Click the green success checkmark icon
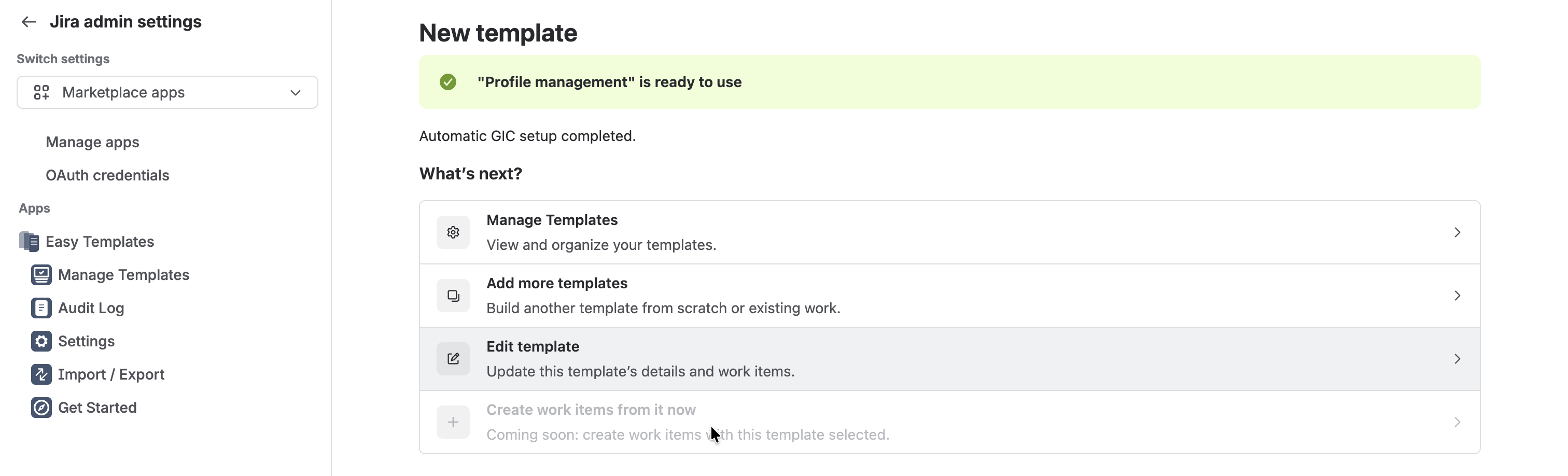Image resolution: width=1568 pixels, height=476 pixels. (x=448, y=82)
